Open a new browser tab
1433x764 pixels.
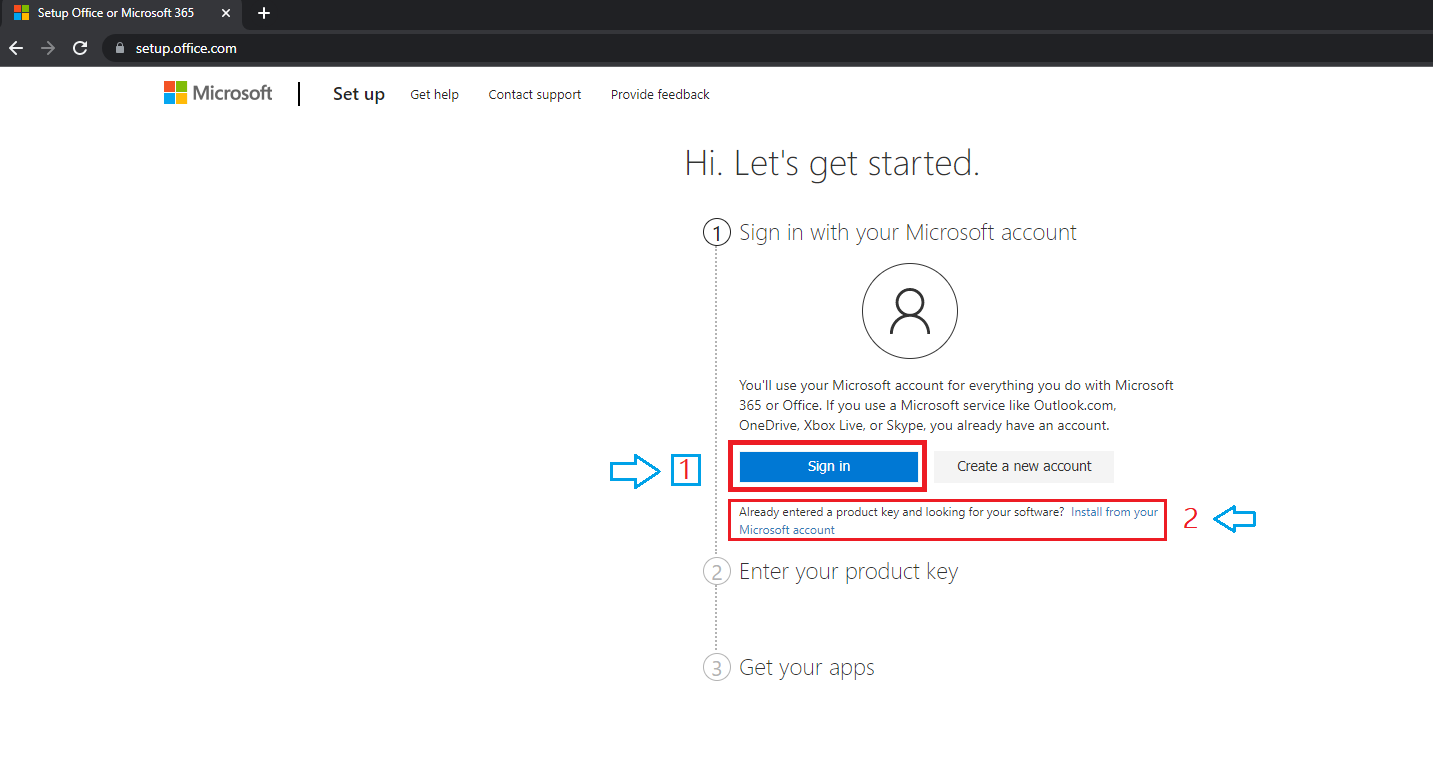click(264, 13)
